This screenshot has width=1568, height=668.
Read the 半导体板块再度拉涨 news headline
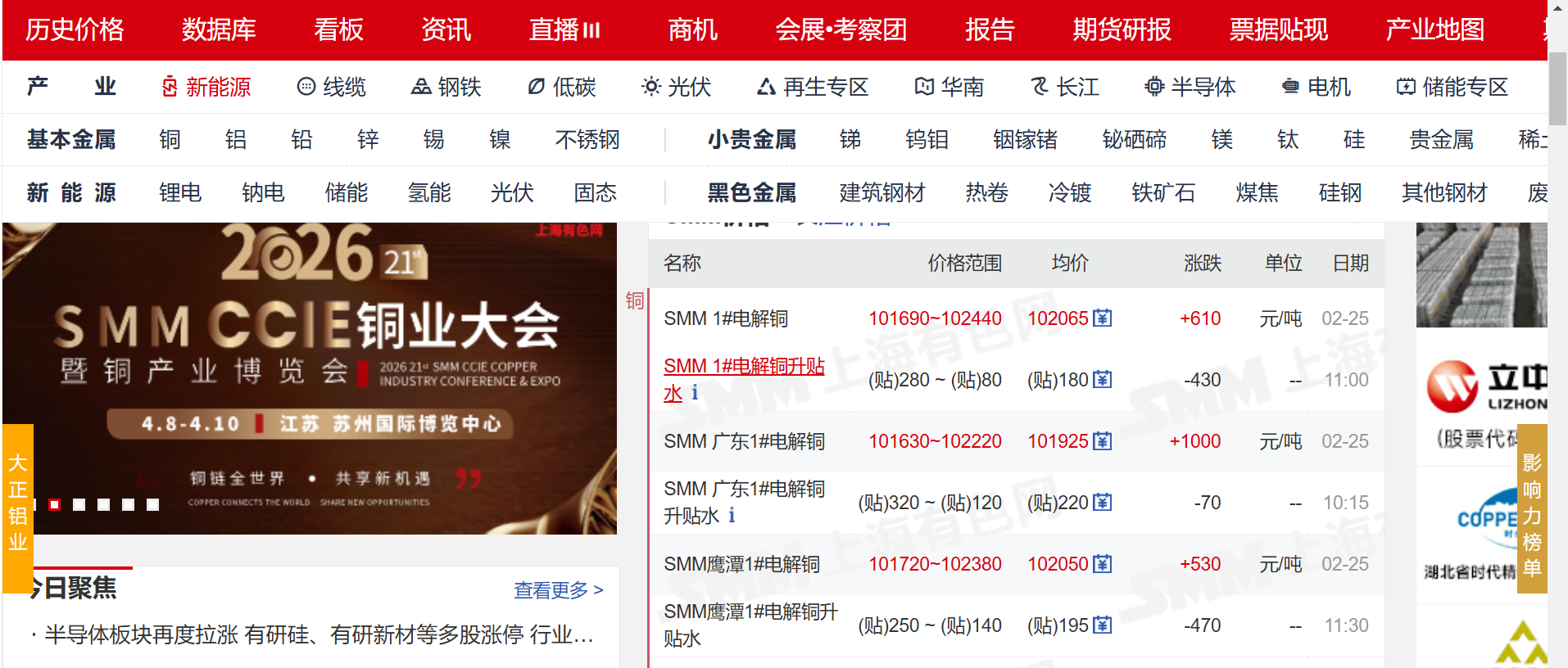tap(318, 634)
